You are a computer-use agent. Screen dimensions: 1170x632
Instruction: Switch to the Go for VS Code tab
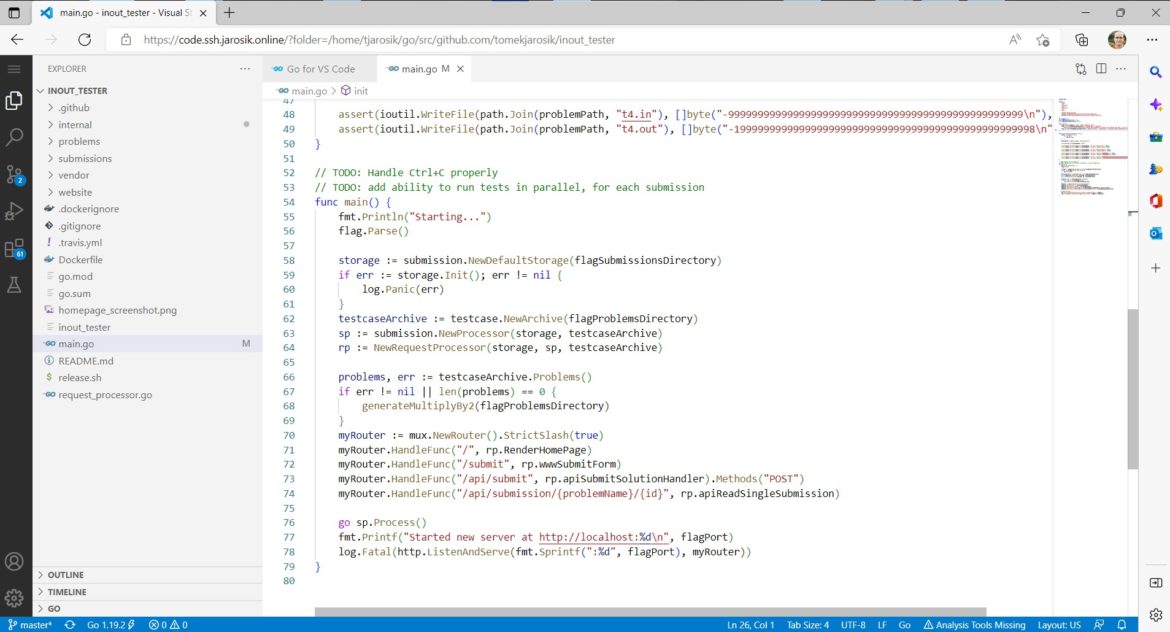(x=318, y=70)
